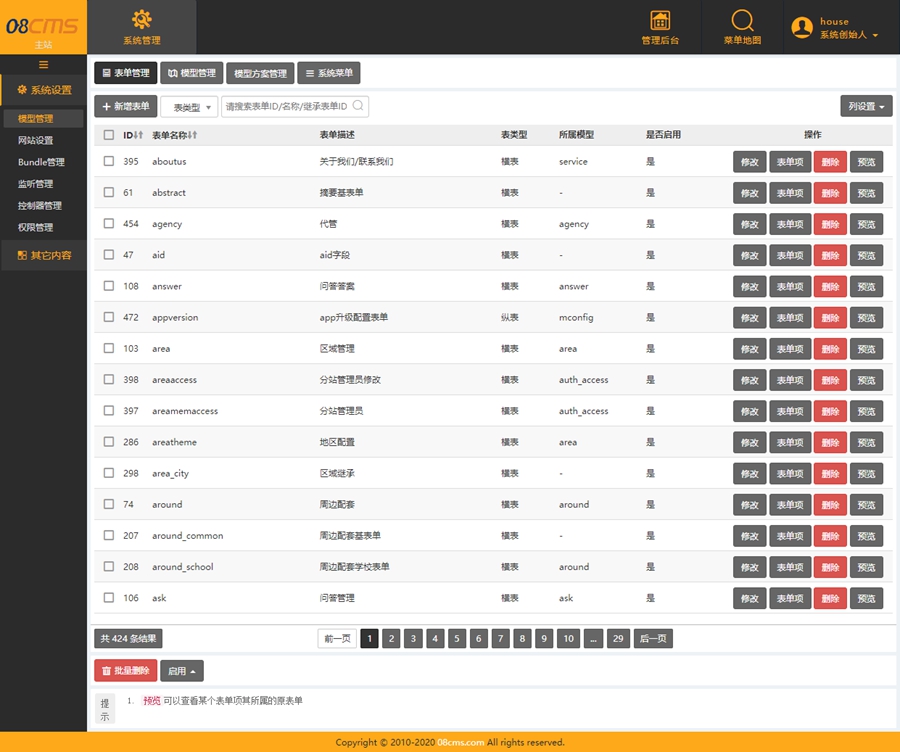
Task: Expand the 启用 dropdown at the bottom
Action: pos(183,671)
